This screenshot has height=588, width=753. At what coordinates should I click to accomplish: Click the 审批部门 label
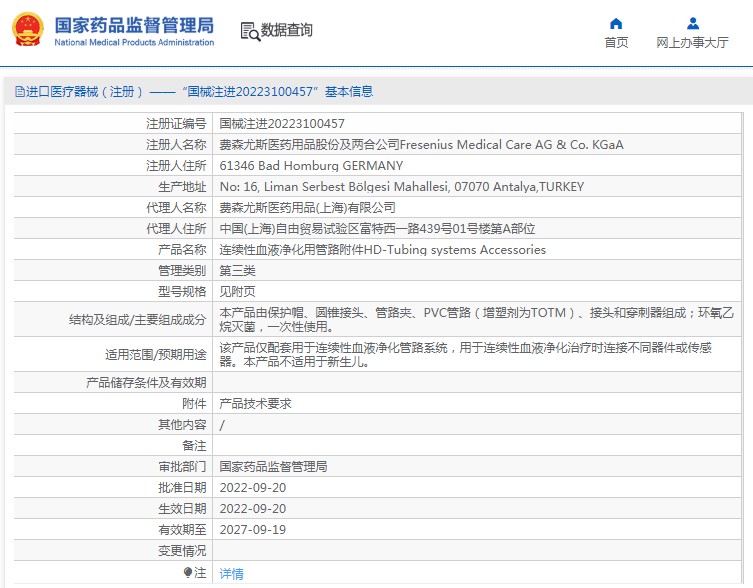[182, 466]
